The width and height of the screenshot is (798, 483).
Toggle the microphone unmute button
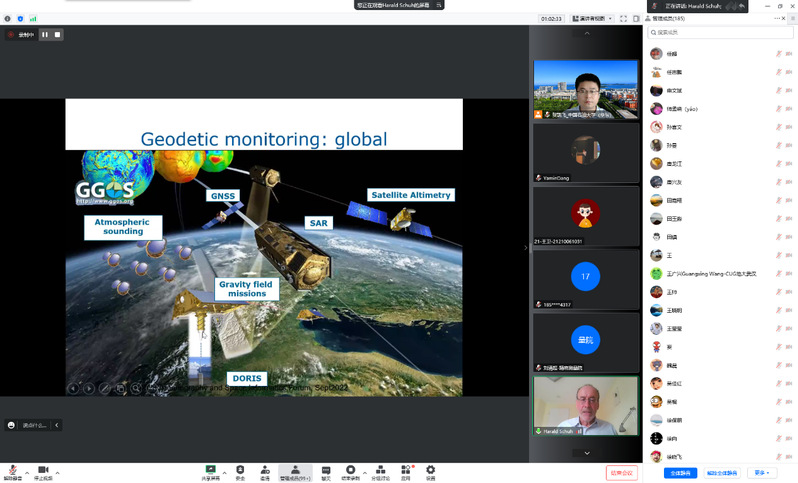pos(12,471)
